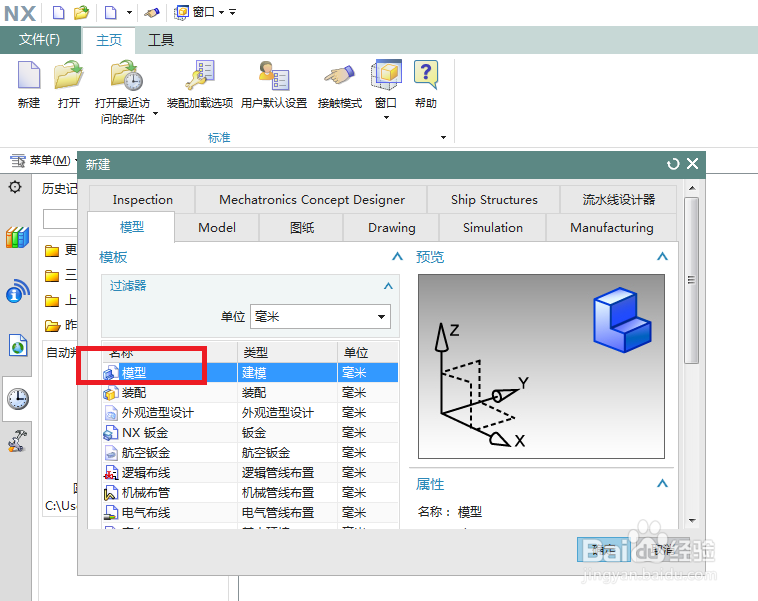This screenshot has width=758, height=601.
Task: Collapse the 模板 section
Action: (397, 257)
